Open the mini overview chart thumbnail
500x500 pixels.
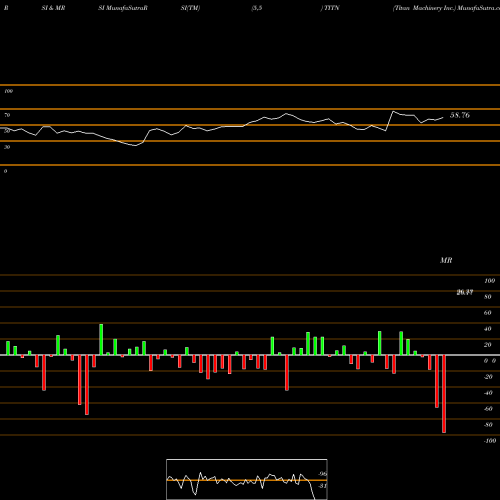[x=247, y=479]
